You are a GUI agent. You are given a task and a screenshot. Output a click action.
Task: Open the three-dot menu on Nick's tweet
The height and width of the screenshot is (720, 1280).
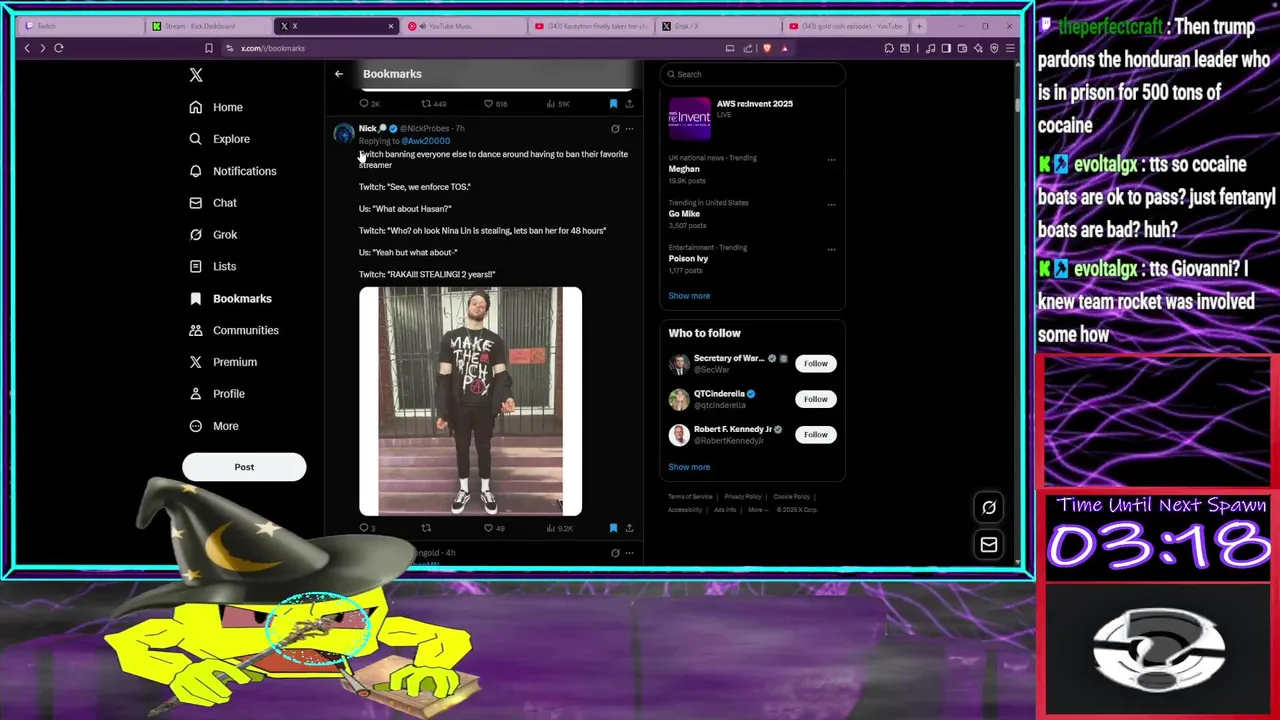(629, 129)
